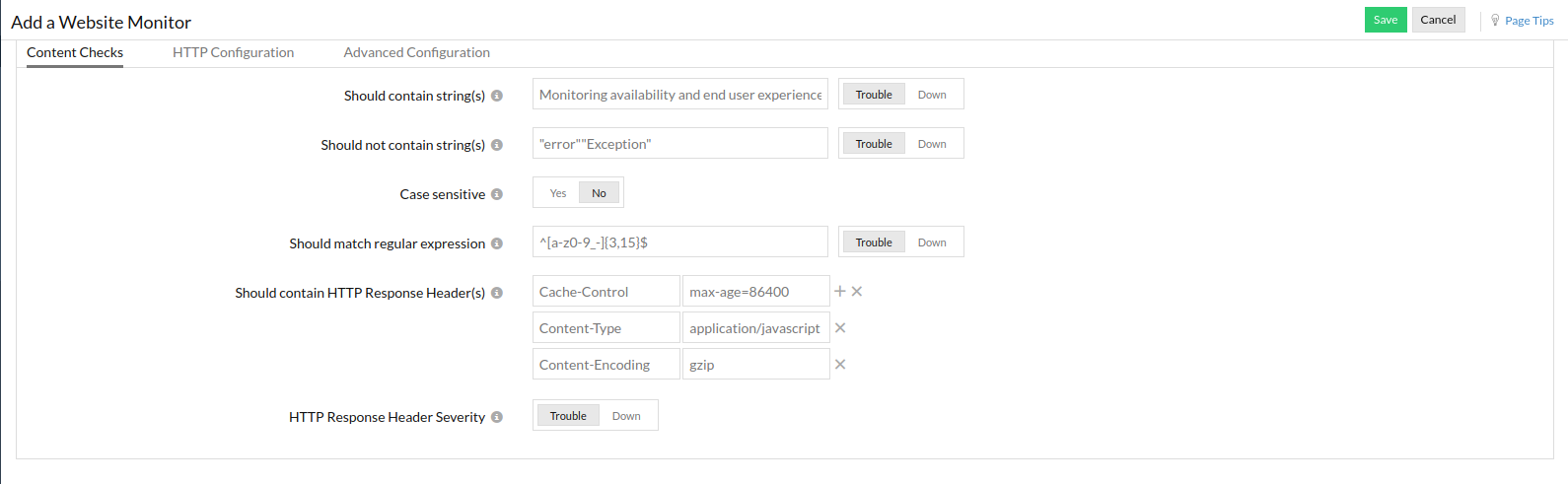Save the website monitor
Screen dimensions: 1568x484
pos(1385,20)
